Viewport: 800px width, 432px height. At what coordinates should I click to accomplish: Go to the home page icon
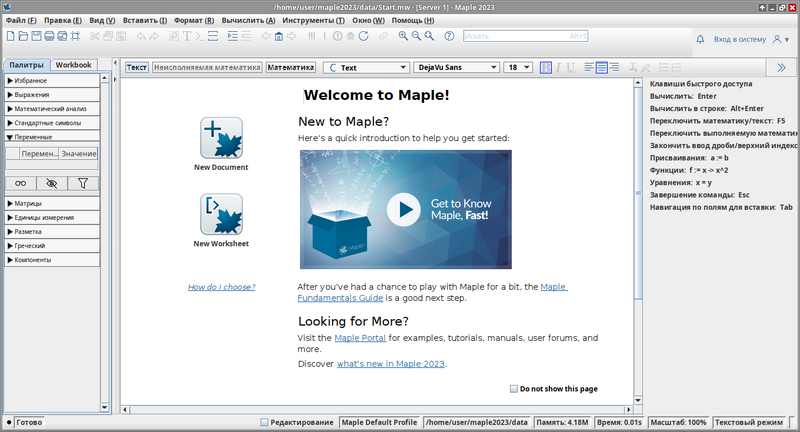coord(279,36)
